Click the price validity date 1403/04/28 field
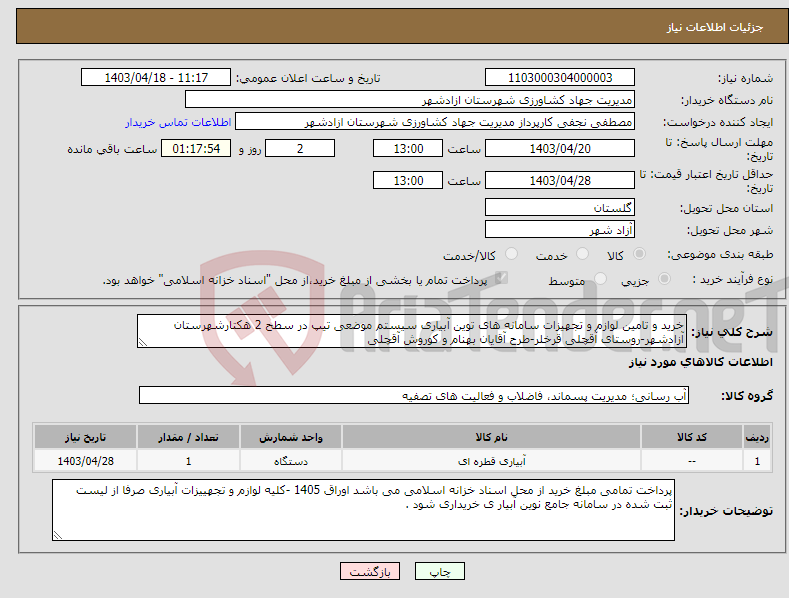 tap(560, 180)
